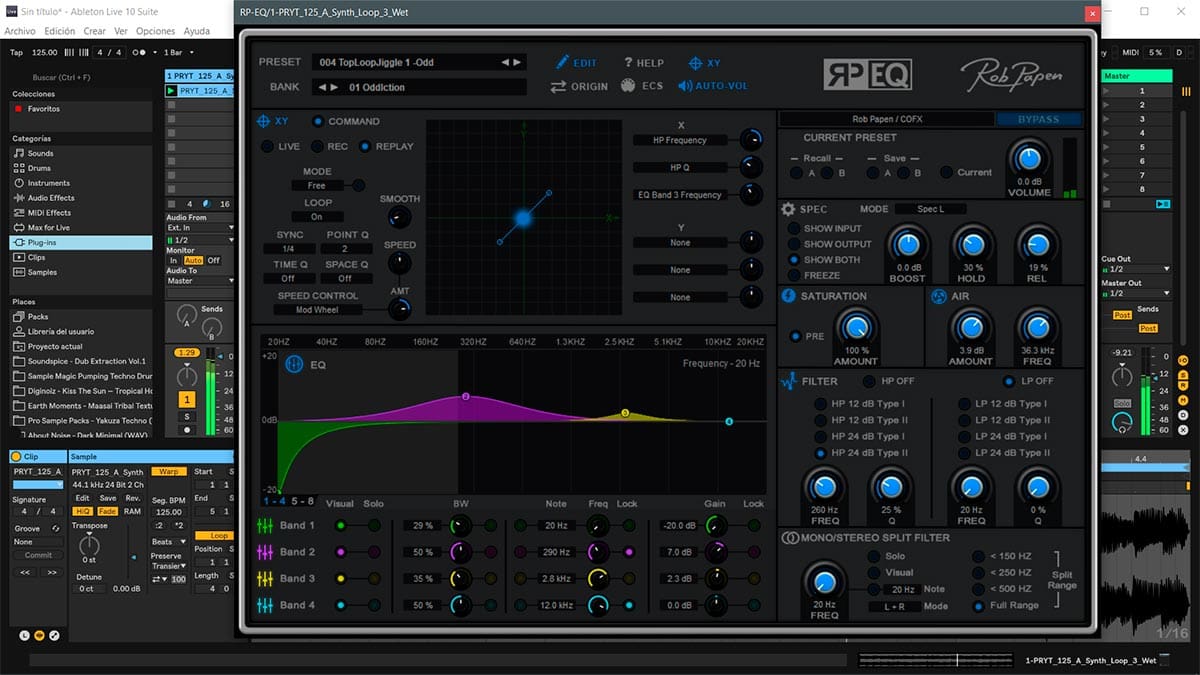The image size is (1200, 675).
Task: Adjust the SPEC BOOST knob
Action: coord(909,244)
